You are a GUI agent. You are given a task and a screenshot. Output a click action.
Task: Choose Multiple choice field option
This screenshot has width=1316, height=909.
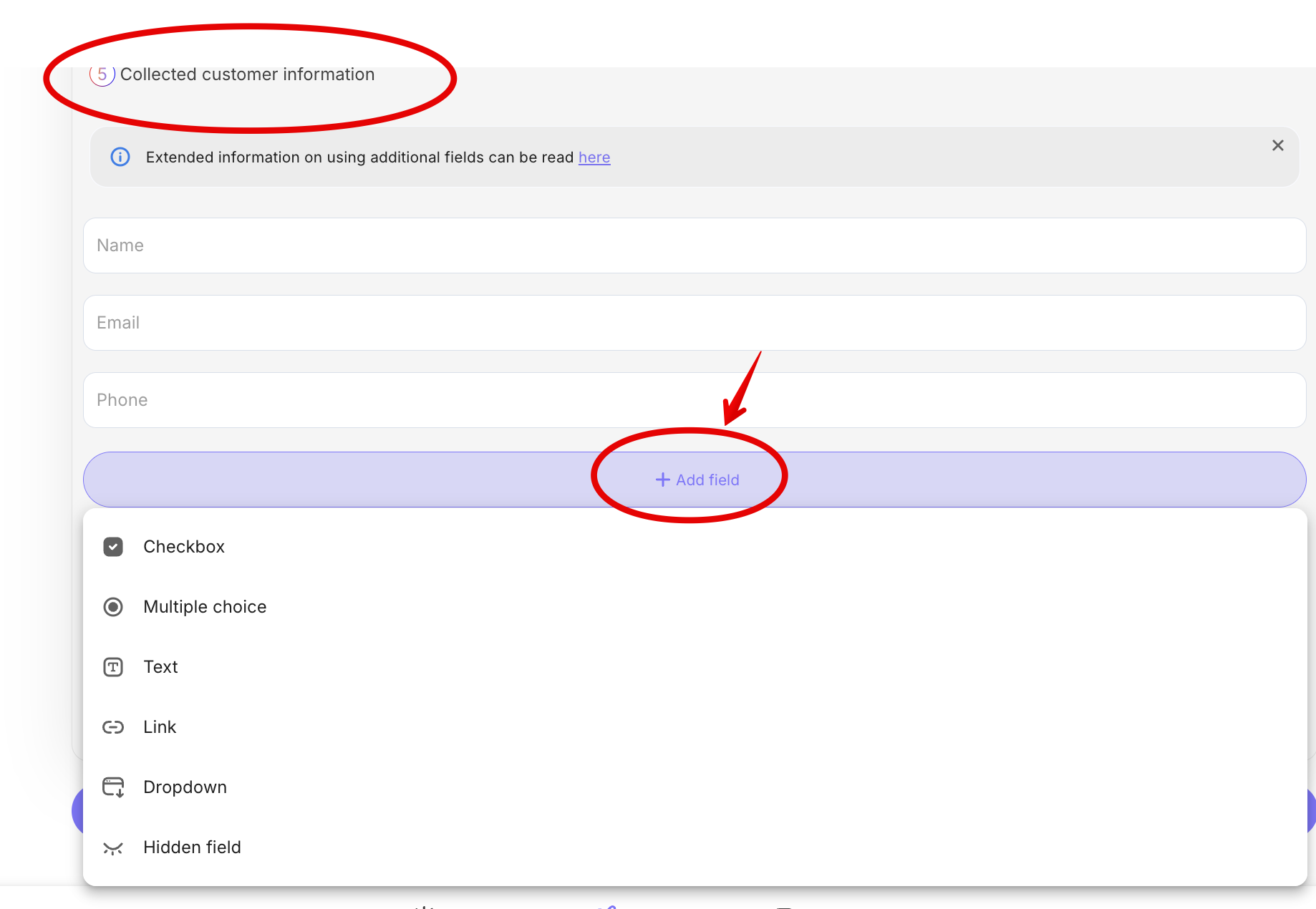[x=205, y=607]
